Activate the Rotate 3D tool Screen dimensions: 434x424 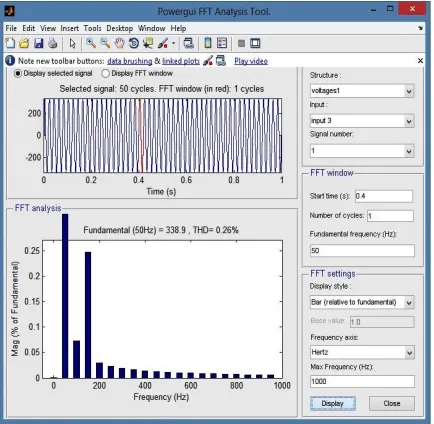[134, 43]
